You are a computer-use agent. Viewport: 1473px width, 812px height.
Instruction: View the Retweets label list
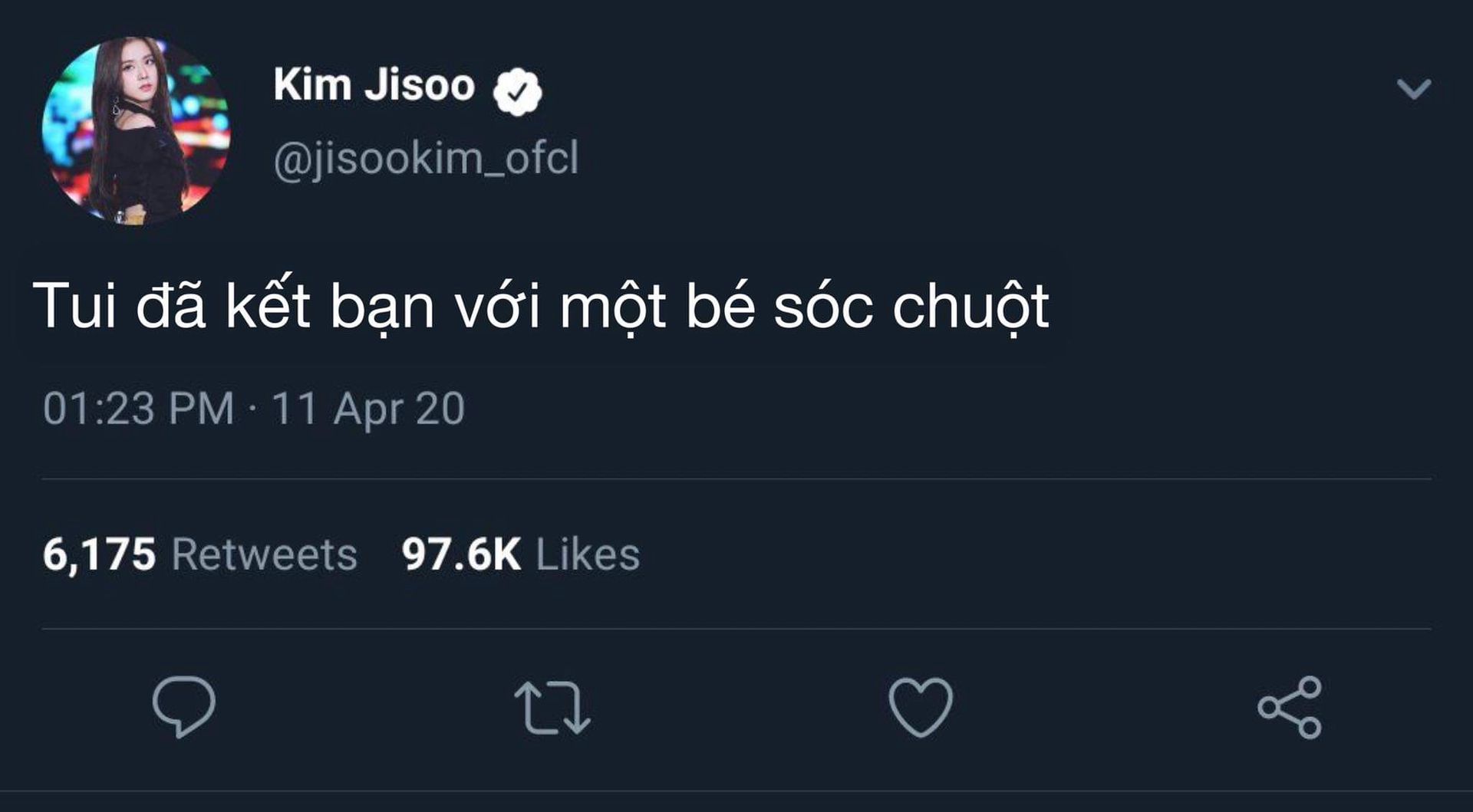pos(265,554)
